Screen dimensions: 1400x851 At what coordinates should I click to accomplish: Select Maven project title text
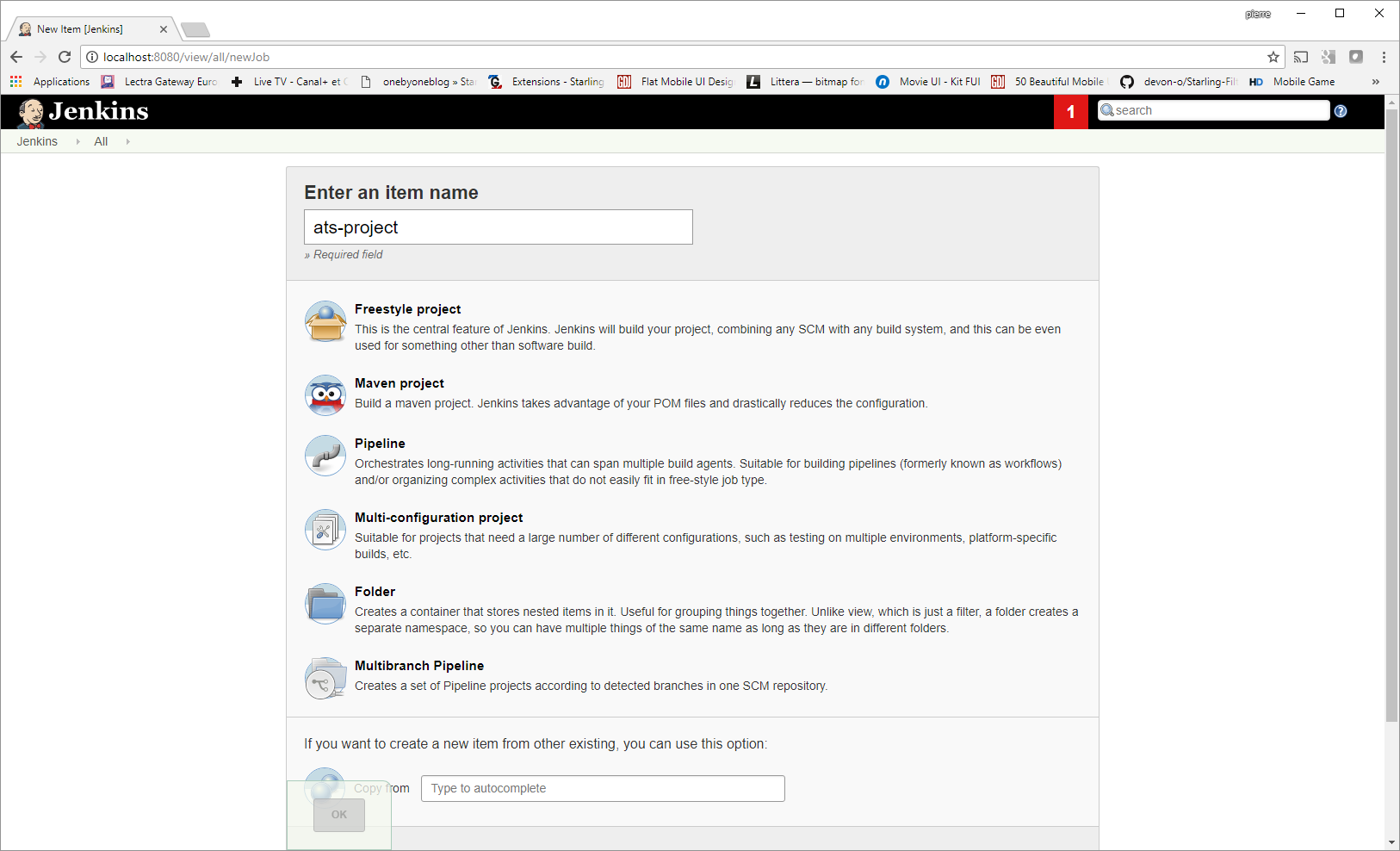click(x=400, y=383)
